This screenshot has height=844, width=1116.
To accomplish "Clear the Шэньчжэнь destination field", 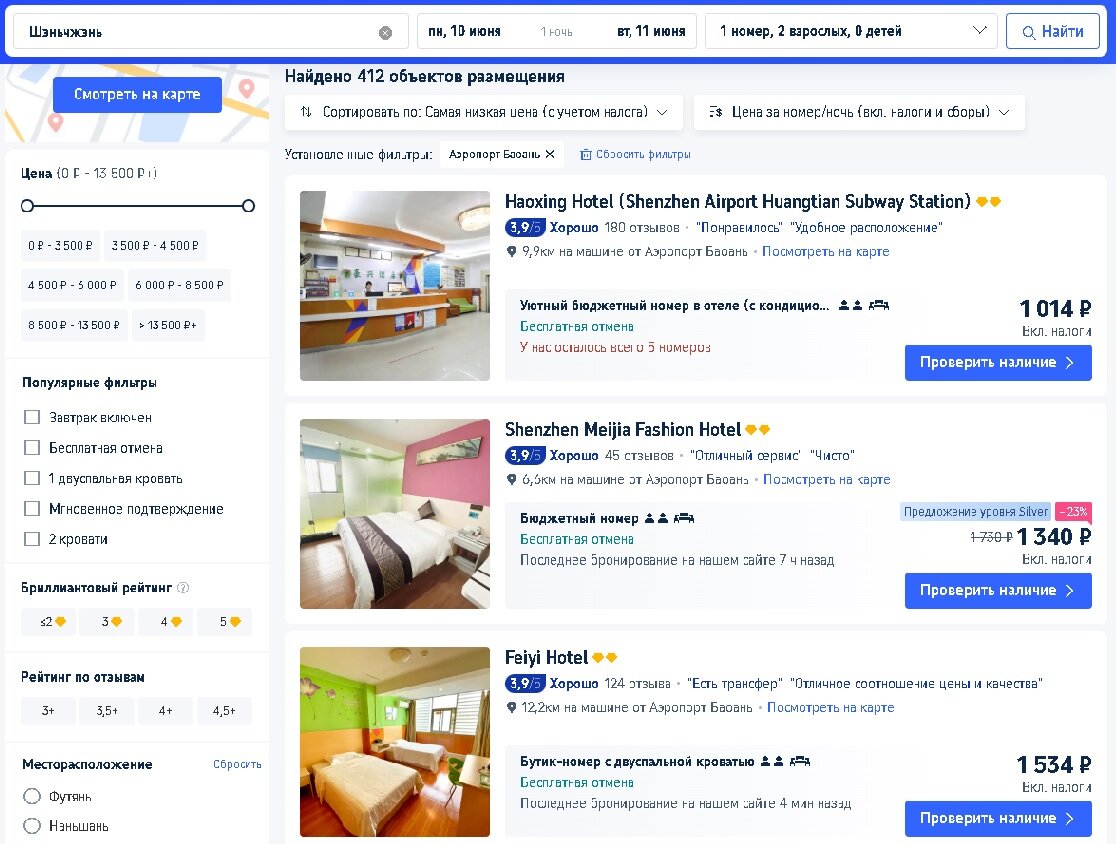I will [385, 32].
